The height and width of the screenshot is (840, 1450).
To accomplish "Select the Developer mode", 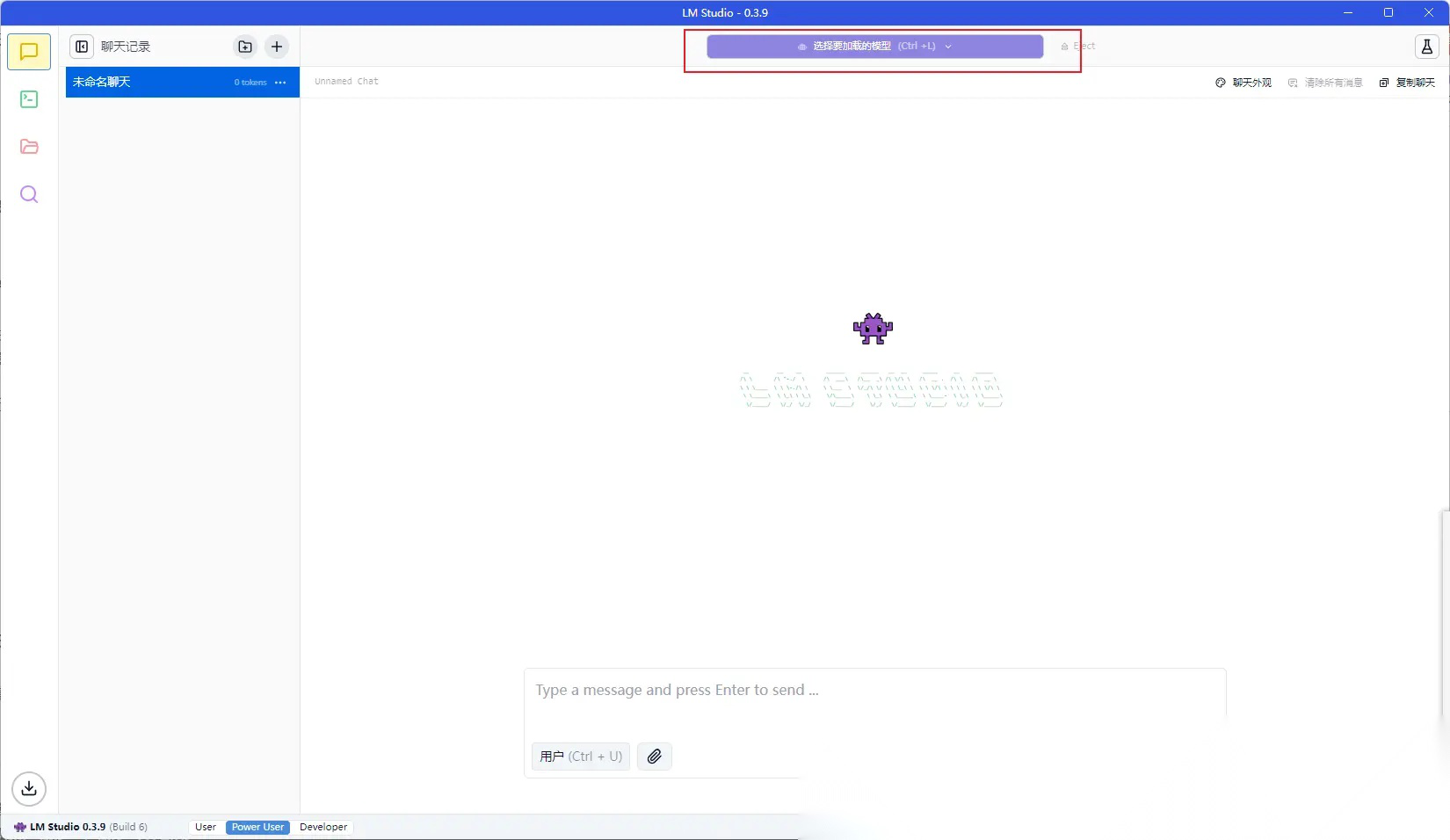I will (x=323, y=827).
